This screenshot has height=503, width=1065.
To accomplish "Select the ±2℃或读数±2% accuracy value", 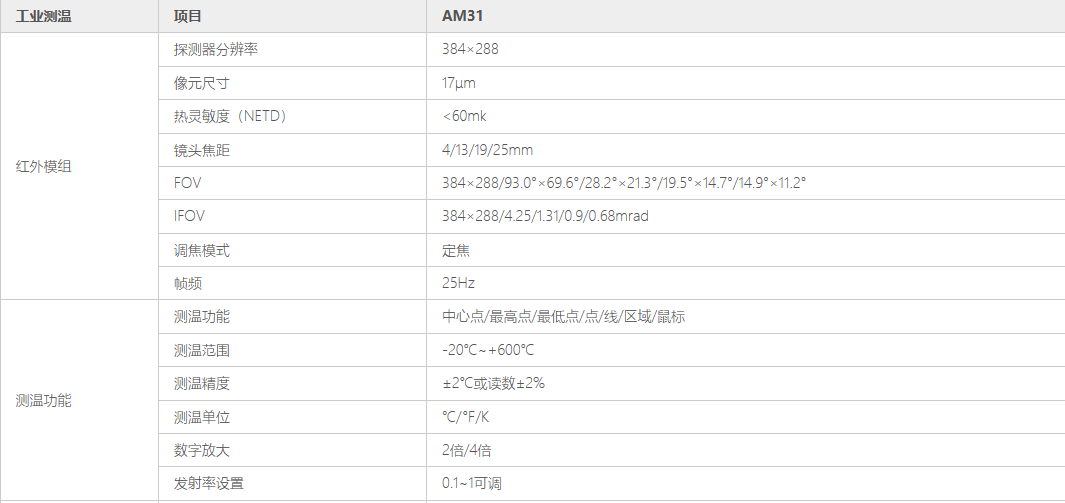I will tap(493, 384).
